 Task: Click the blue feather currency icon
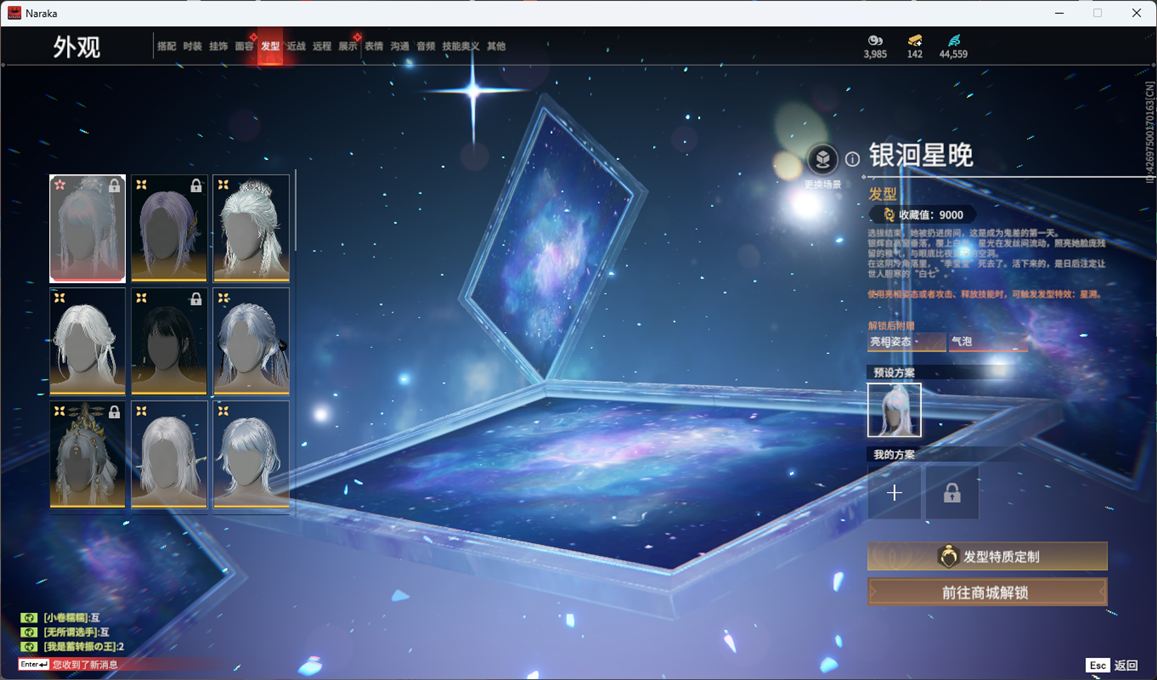point(953,40)
